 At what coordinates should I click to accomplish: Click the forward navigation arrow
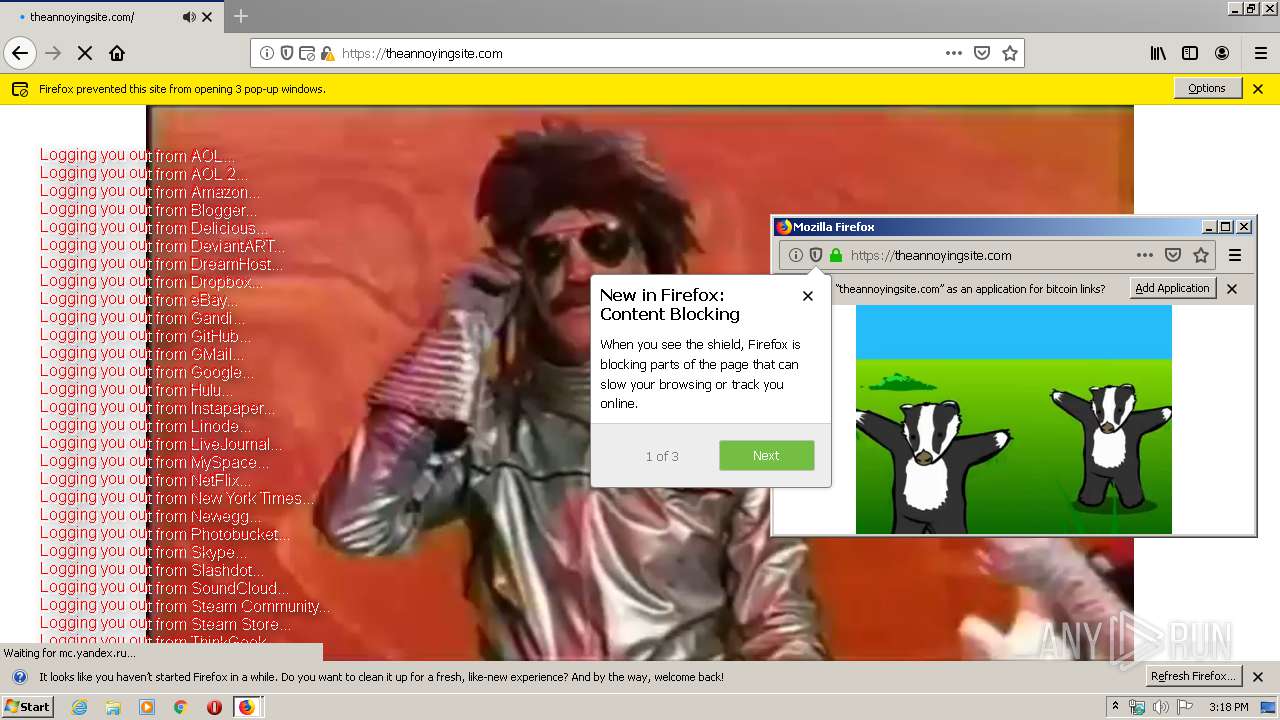[x=54, y=53]
